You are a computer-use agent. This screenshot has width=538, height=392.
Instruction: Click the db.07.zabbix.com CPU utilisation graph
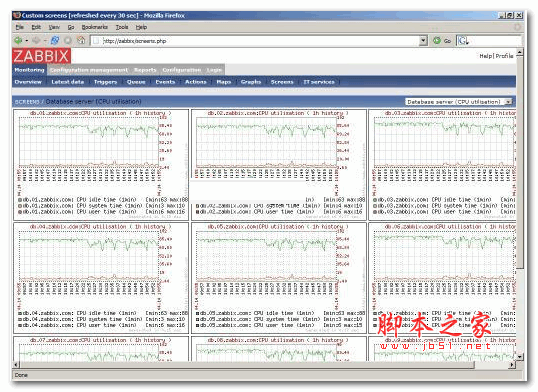[x=101, y=349]
